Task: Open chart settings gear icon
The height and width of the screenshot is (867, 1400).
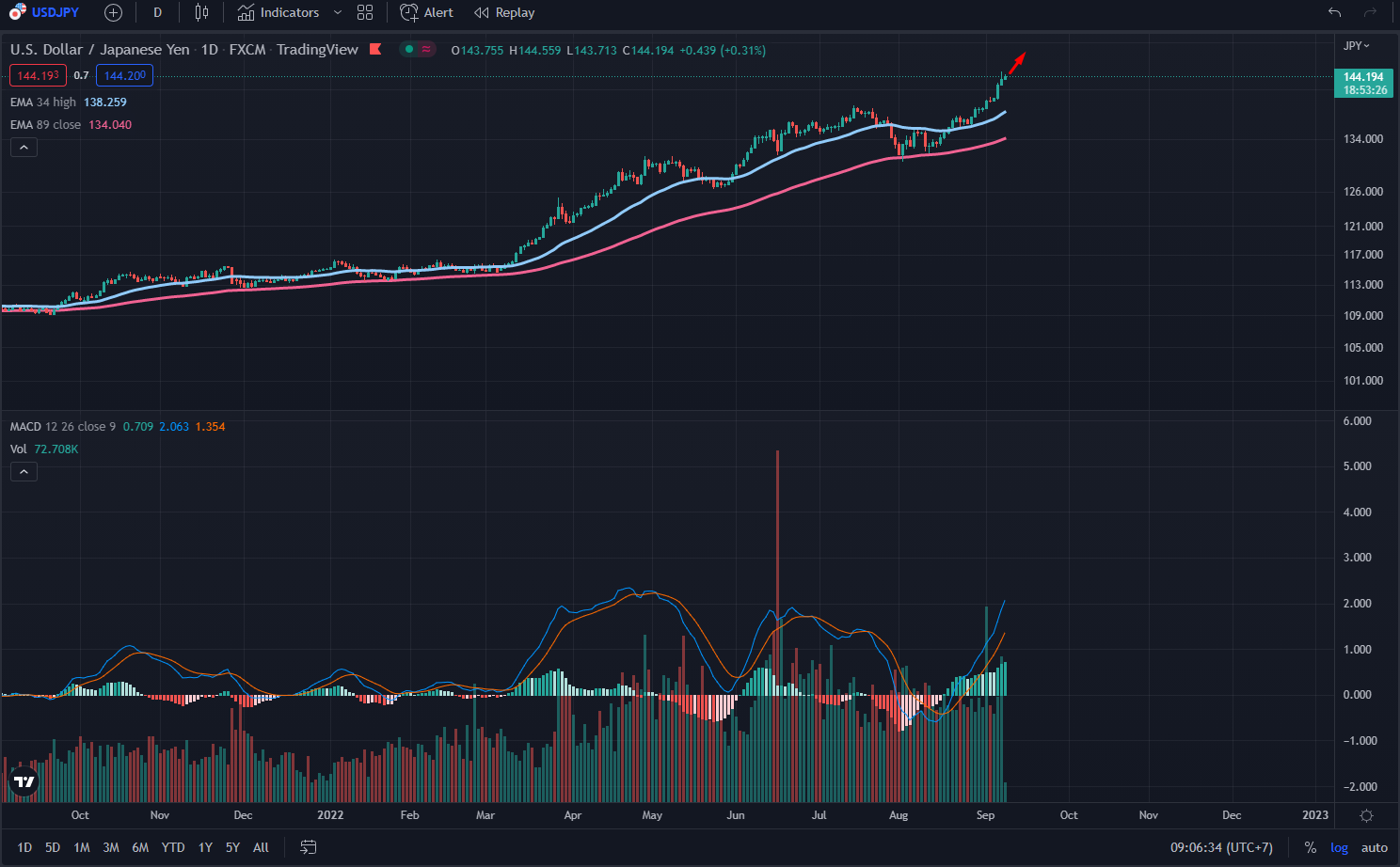Action: click(1366, 815)
